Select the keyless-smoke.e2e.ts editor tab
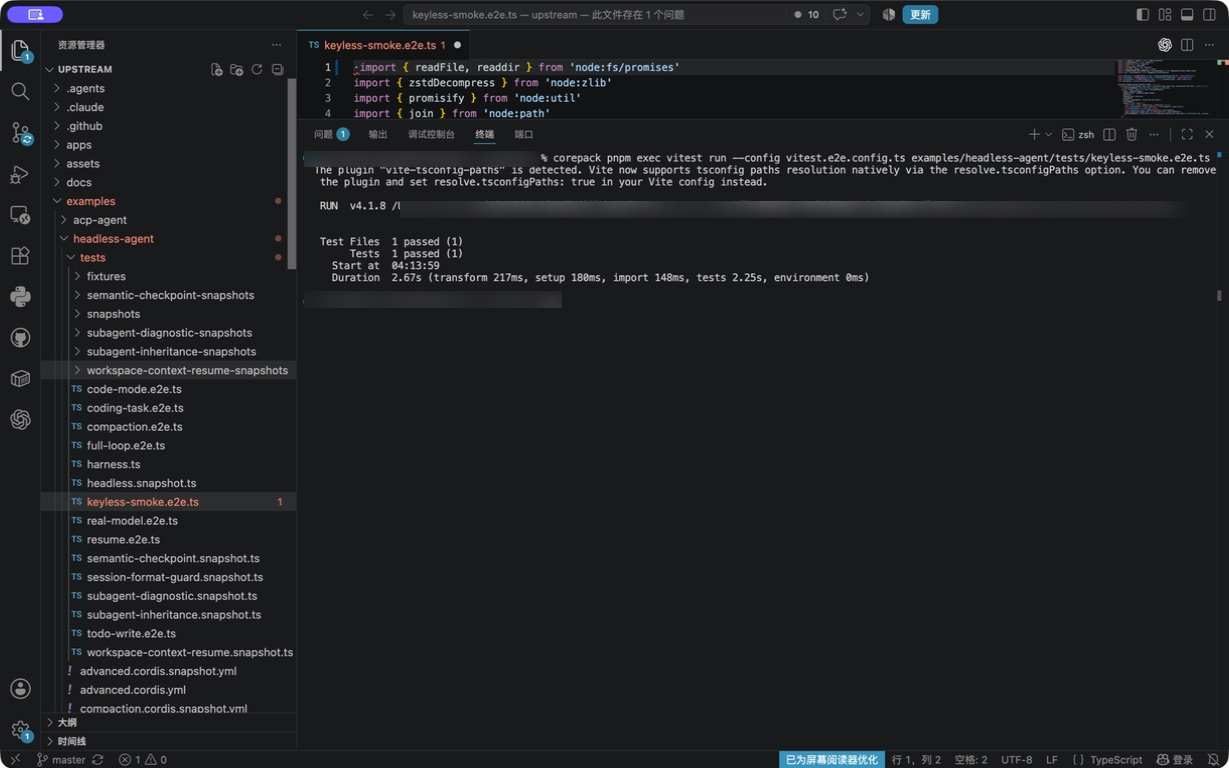 pos(384,45)
